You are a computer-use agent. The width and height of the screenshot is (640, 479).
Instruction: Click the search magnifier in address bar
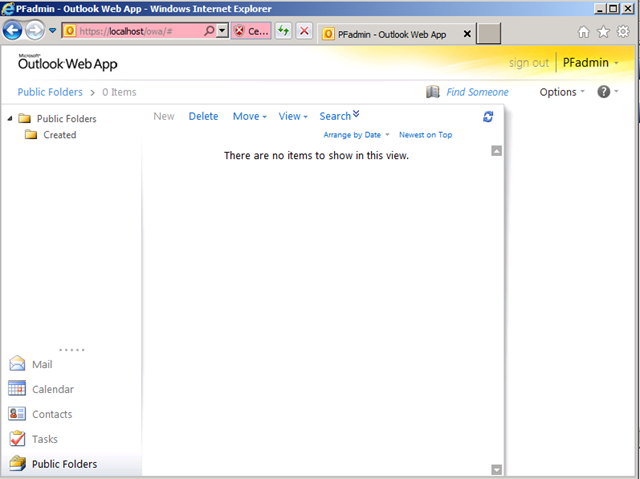point(209,31)
